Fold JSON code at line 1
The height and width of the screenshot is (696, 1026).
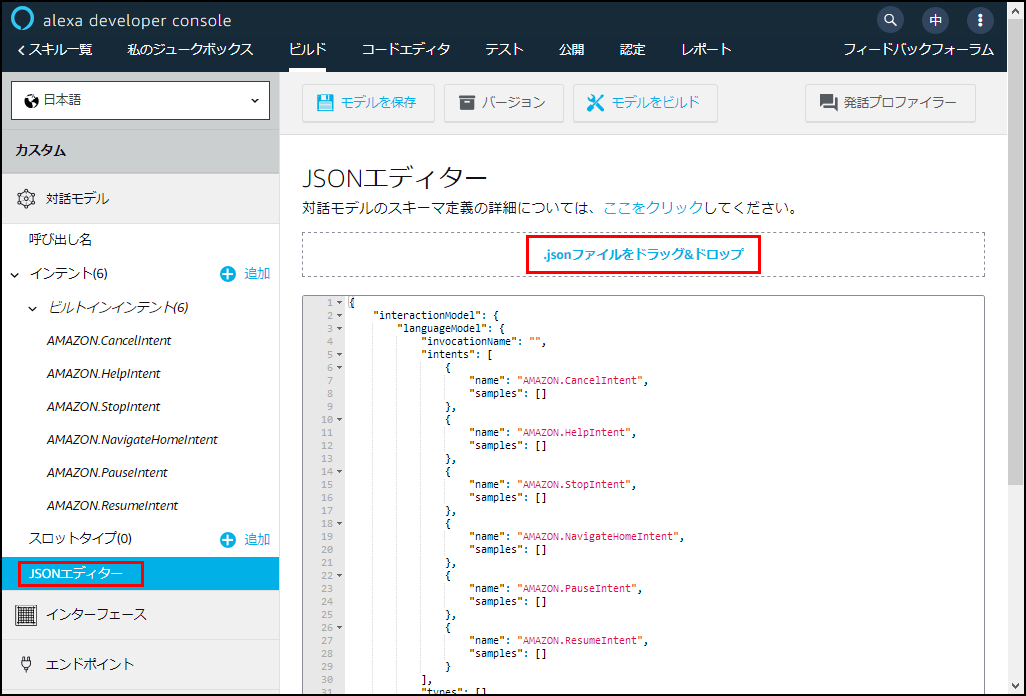(x=340, y=302)
